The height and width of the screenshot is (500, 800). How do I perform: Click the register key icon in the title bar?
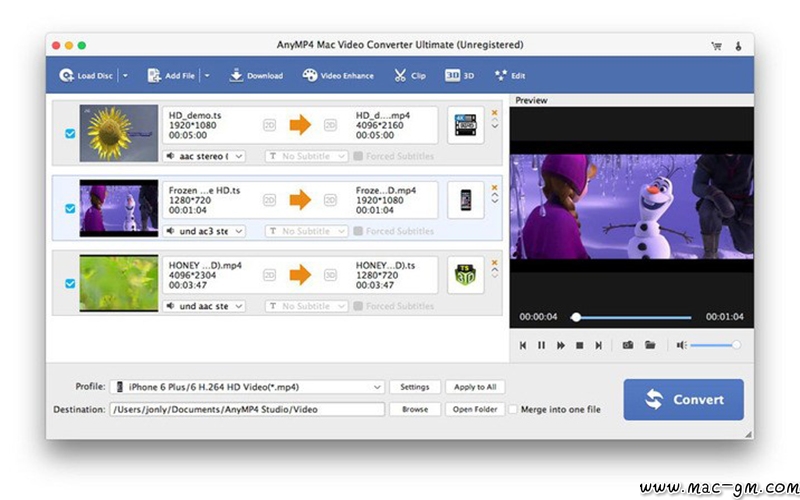[x=738, y=46]
